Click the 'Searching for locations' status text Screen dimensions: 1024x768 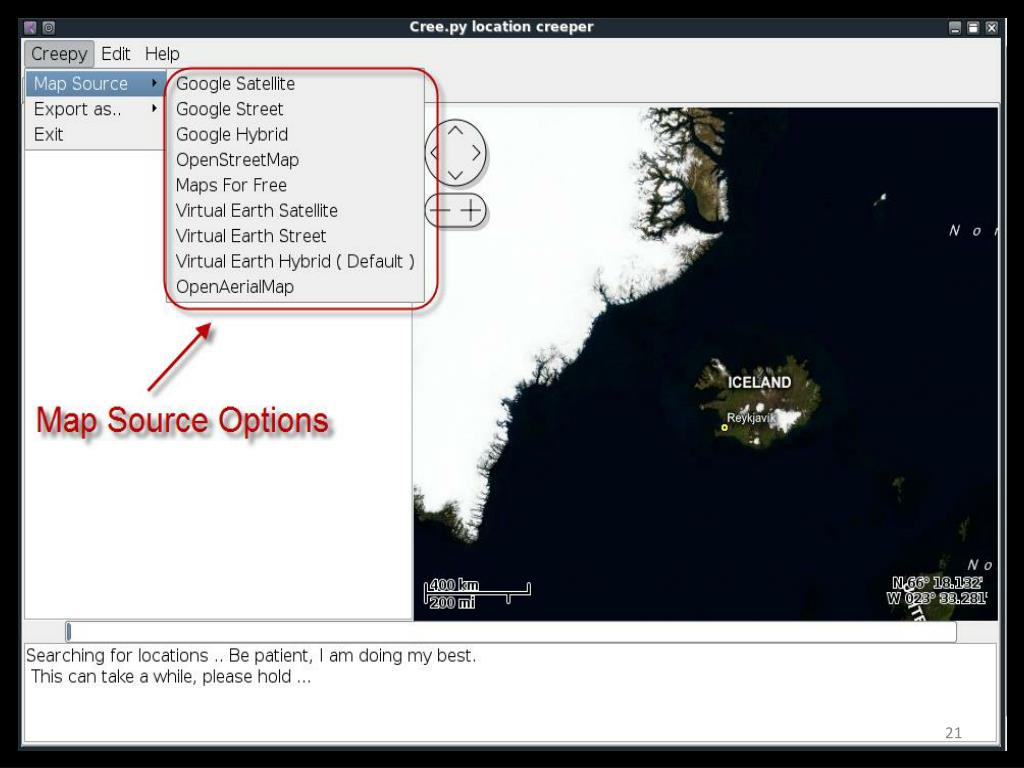click(x=251, y=655)
